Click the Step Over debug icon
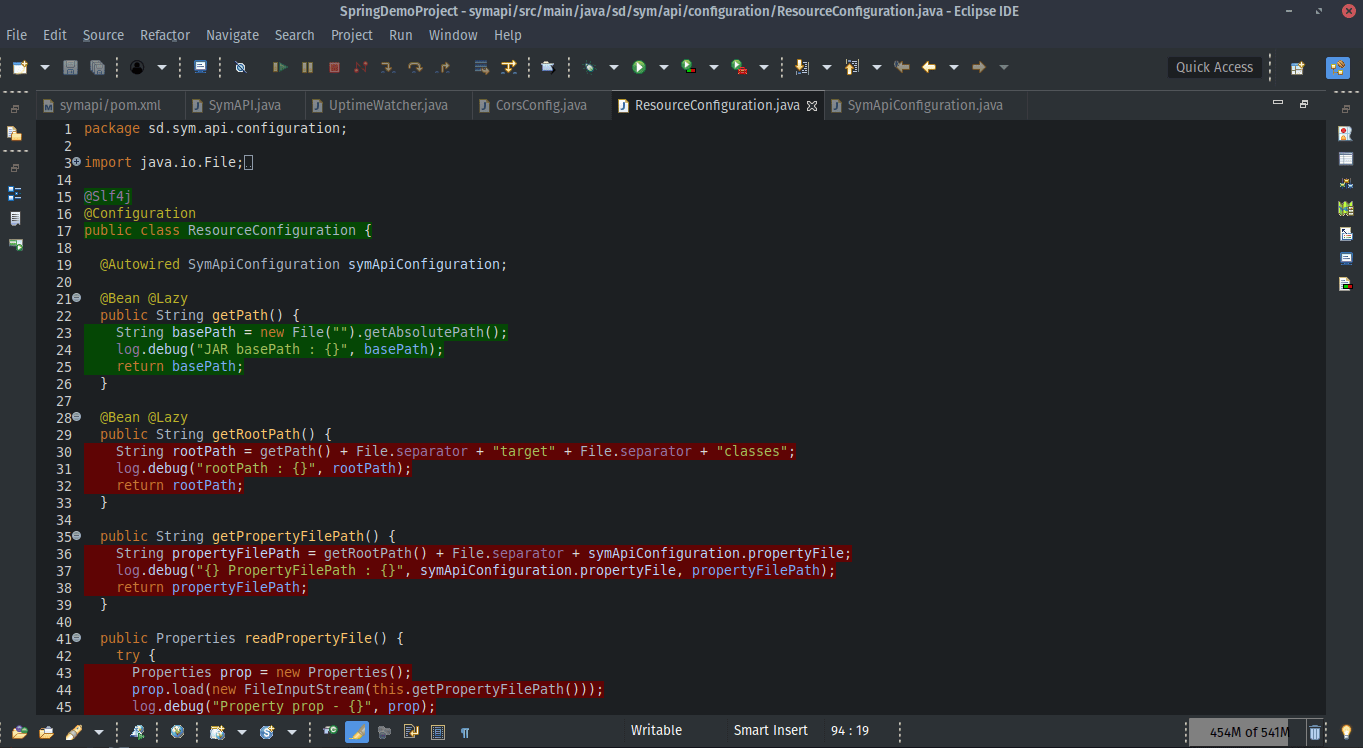Viewport: 1363px width, 748px height. pyautogui.click(x=415, y=67)
